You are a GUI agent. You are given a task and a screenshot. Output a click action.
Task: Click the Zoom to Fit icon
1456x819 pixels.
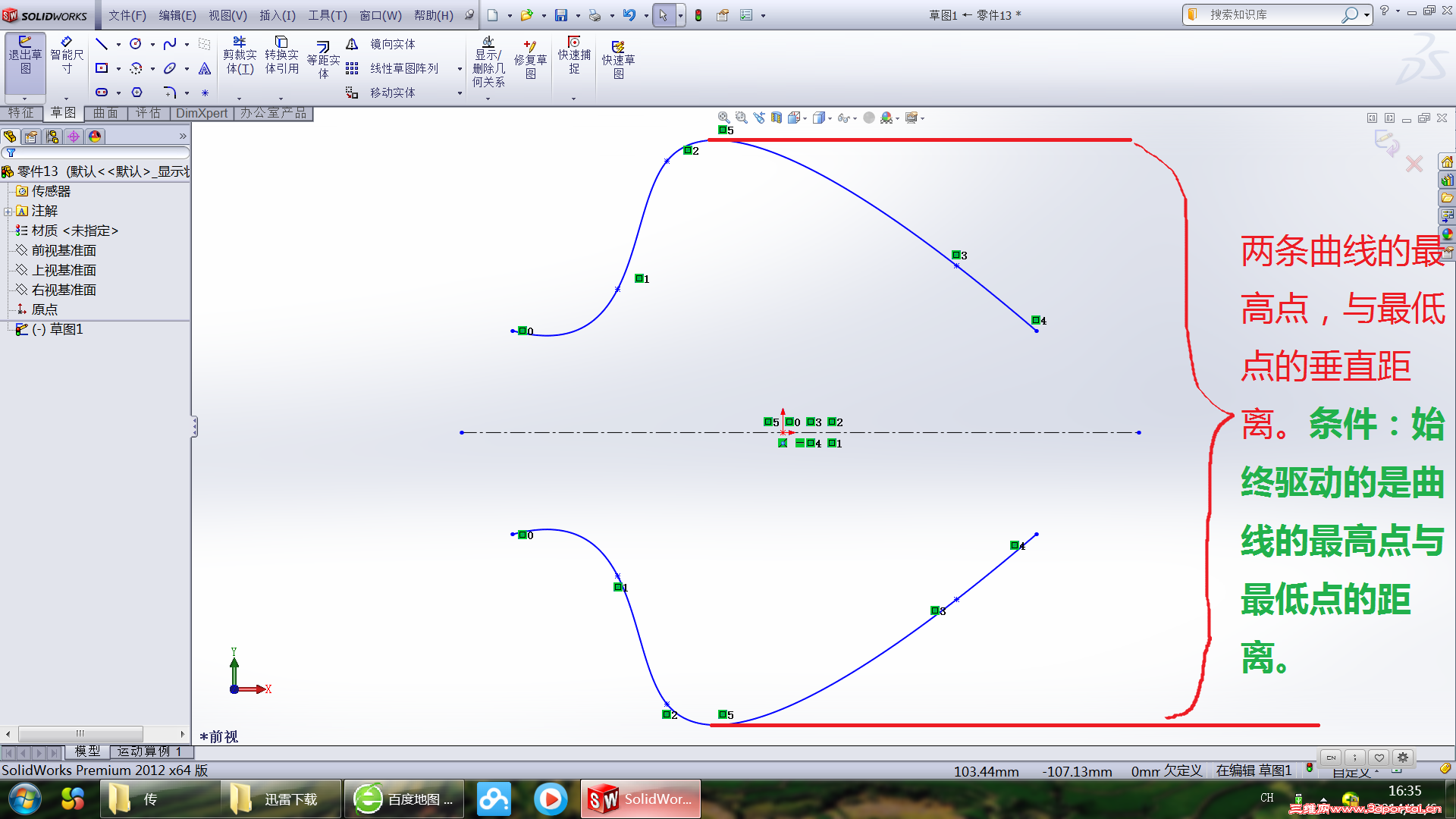(723, 118)
